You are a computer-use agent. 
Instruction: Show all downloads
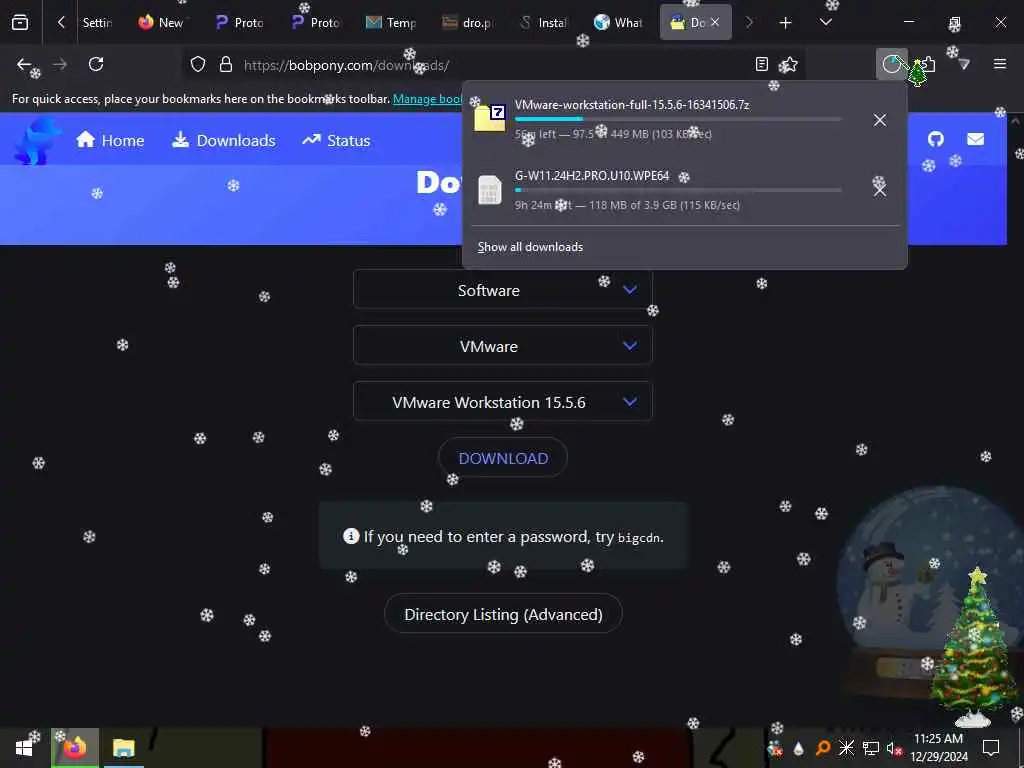click(x=530, y=247)
